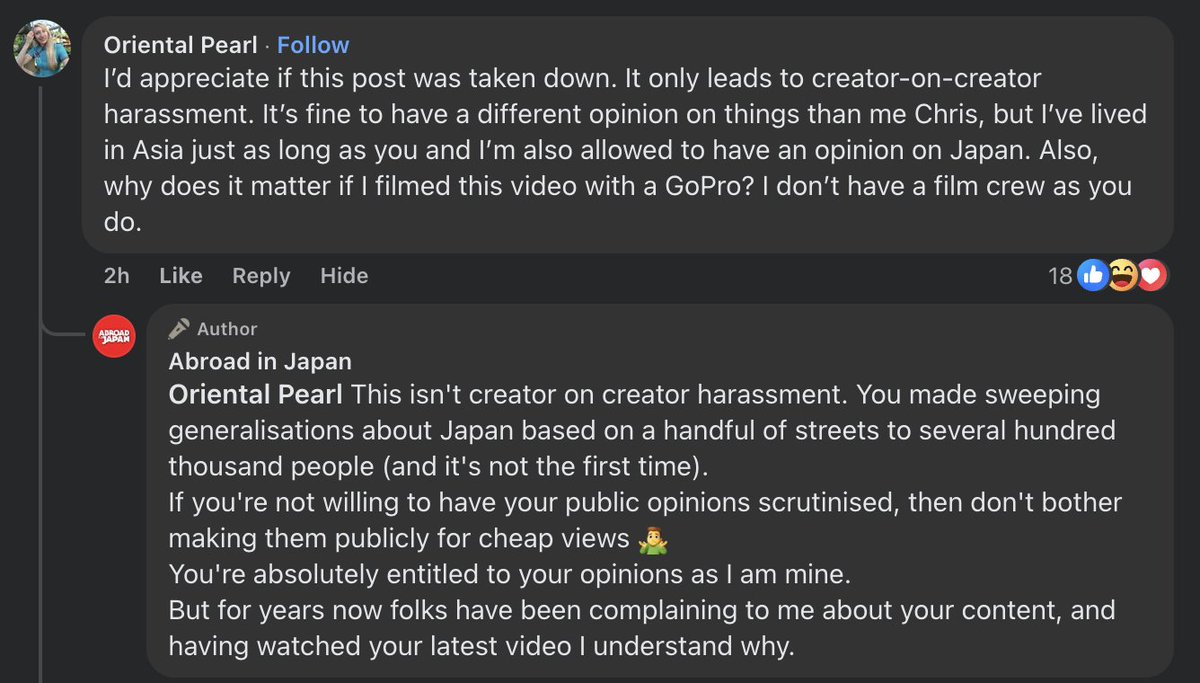Open Oriental Pearl's profile picture
This screenshot has width=1200, height=683.
[x=42, y=48]
